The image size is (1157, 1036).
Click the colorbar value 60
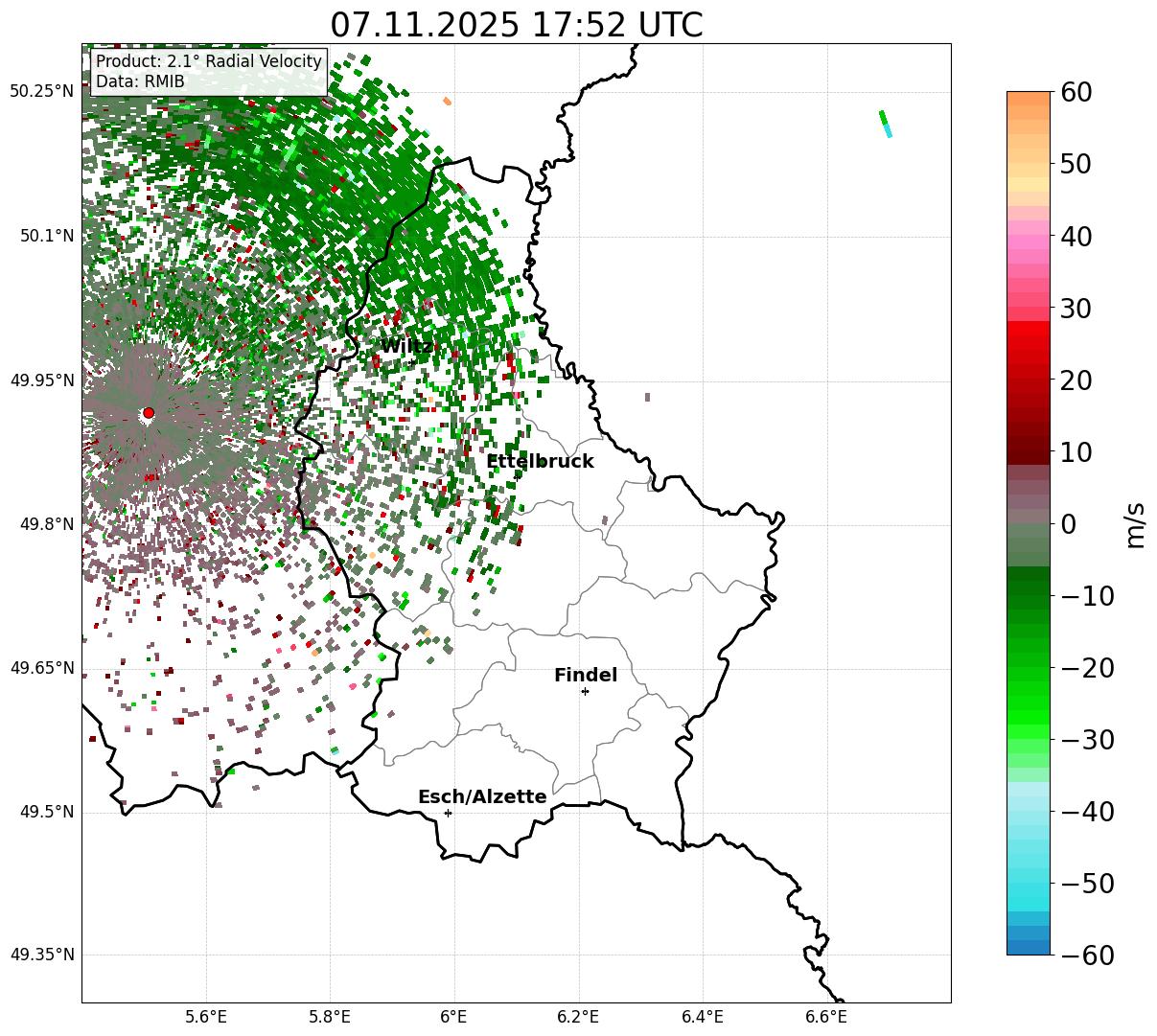1076,92
